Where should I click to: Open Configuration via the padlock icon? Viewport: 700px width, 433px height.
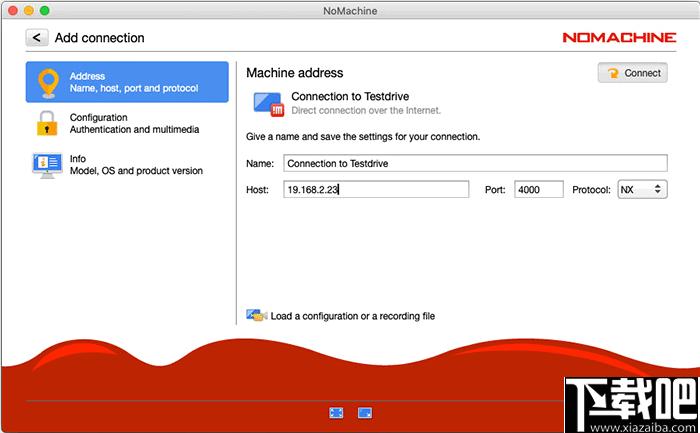[x=47, y=123]
